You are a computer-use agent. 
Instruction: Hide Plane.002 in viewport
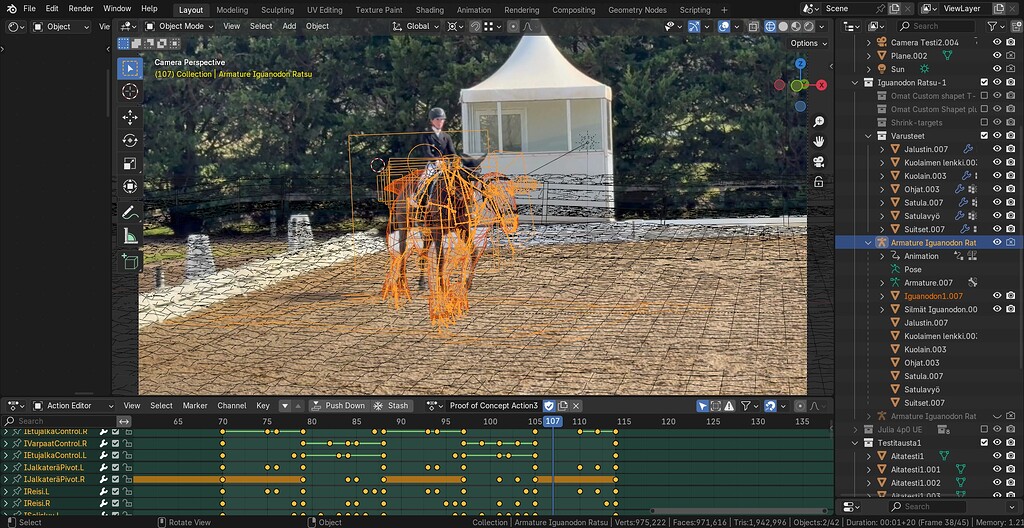tap(997, 56)
